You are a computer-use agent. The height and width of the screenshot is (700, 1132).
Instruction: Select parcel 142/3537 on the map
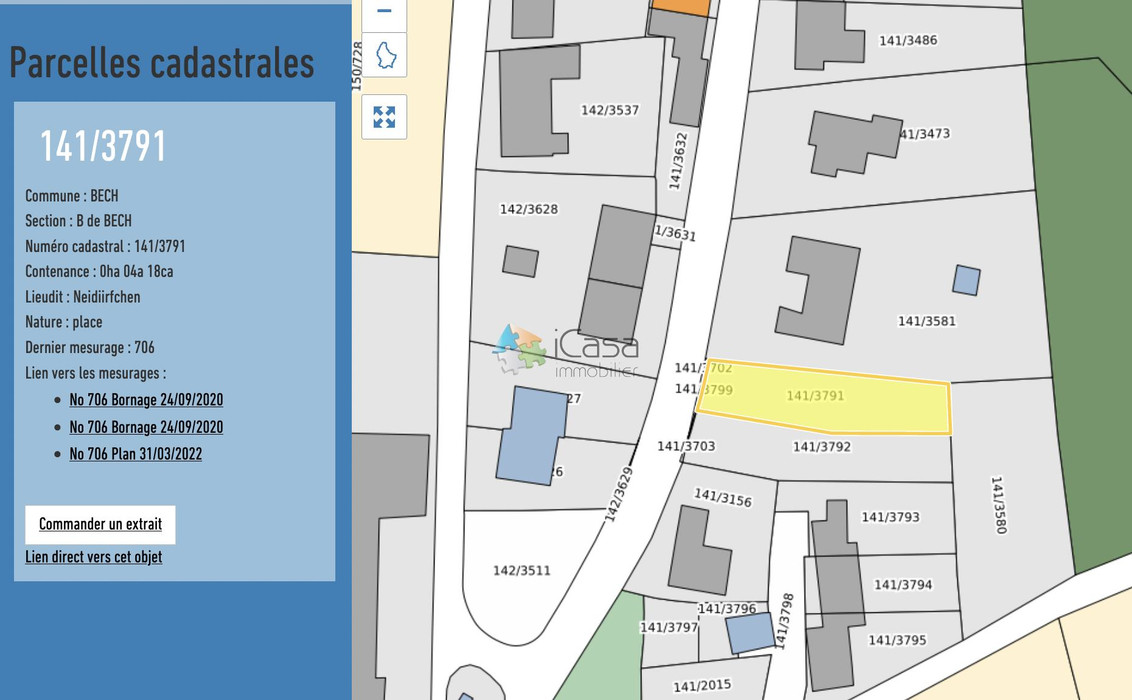[612, 110]
